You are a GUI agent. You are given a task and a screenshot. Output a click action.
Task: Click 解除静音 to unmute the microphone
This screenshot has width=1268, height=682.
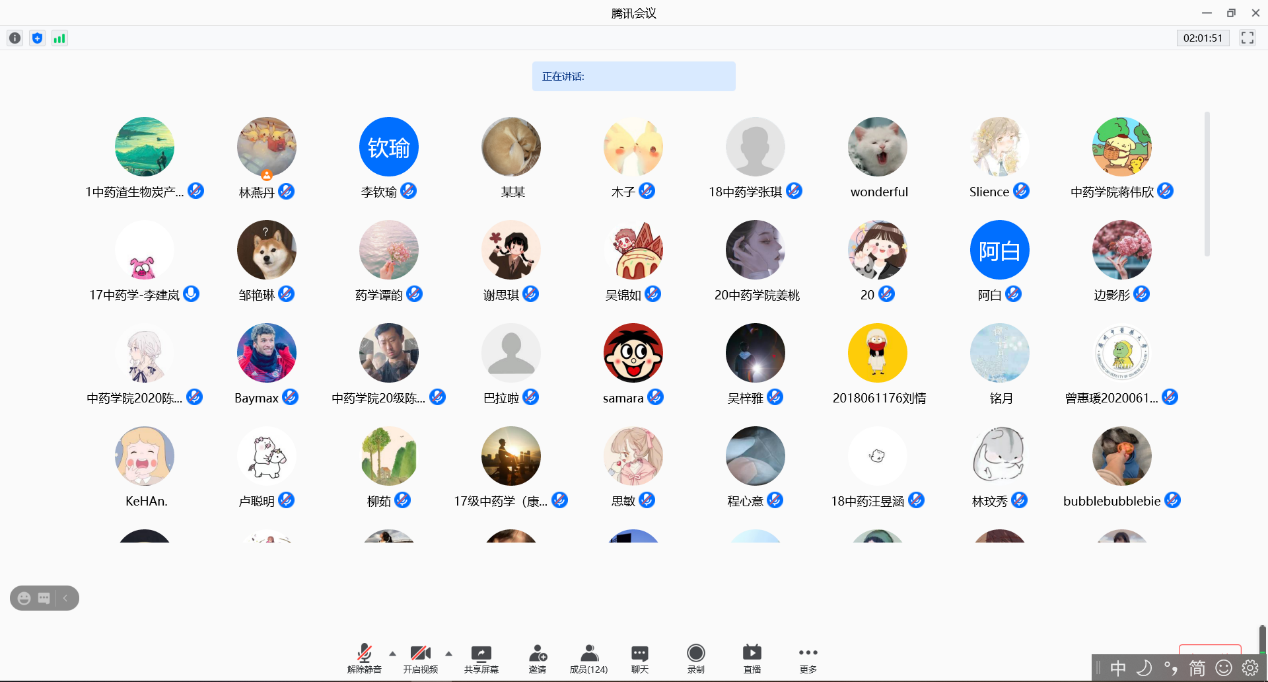(x=364, y=658)
